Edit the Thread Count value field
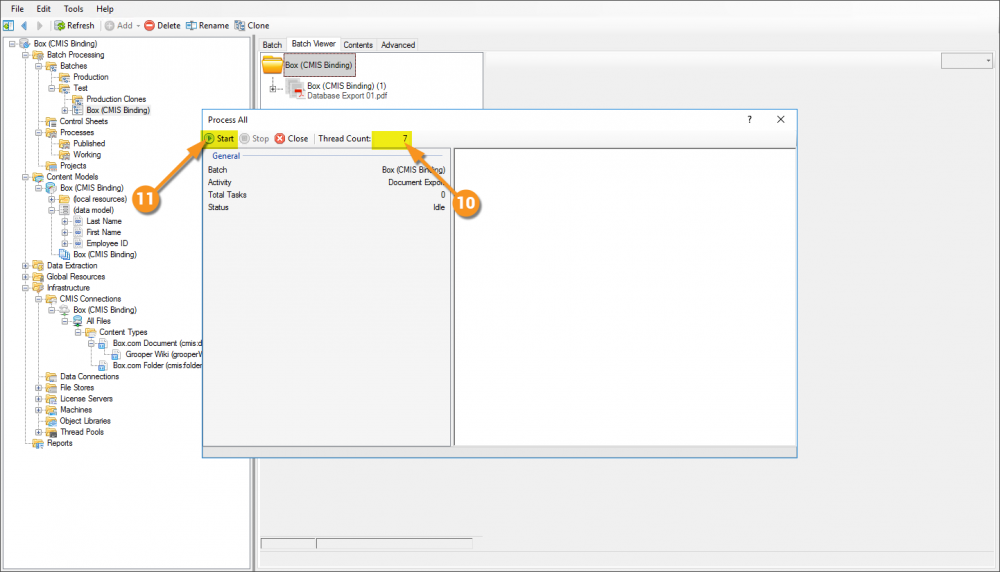Image resolution: width=1000 pixels, height=572 pixels. pos(392,138)
